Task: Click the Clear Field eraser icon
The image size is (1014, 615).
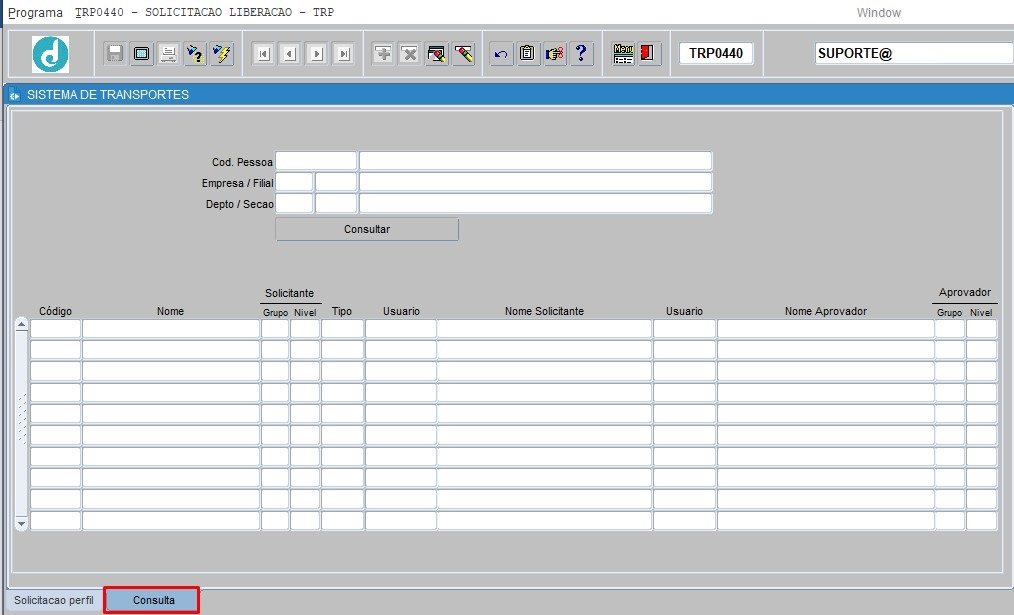Action: click(x=464, y=53)
